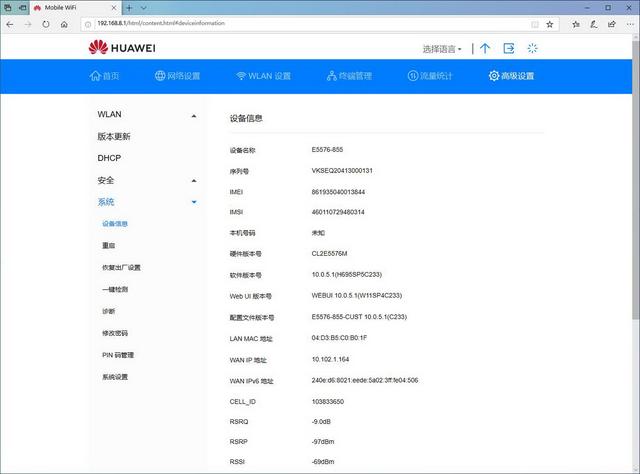Click the browser Back arrow

(x=10, y=24)
